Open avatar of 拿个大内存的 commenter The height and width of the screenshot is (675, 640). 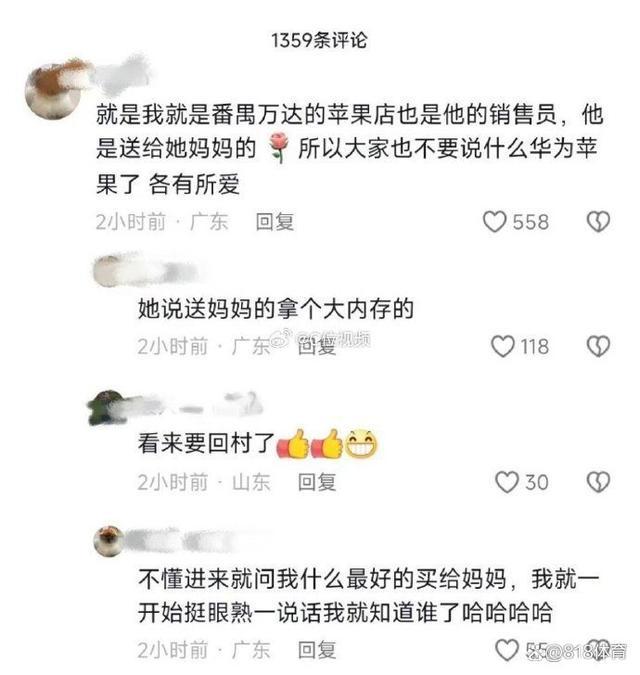tap(108, 272)
